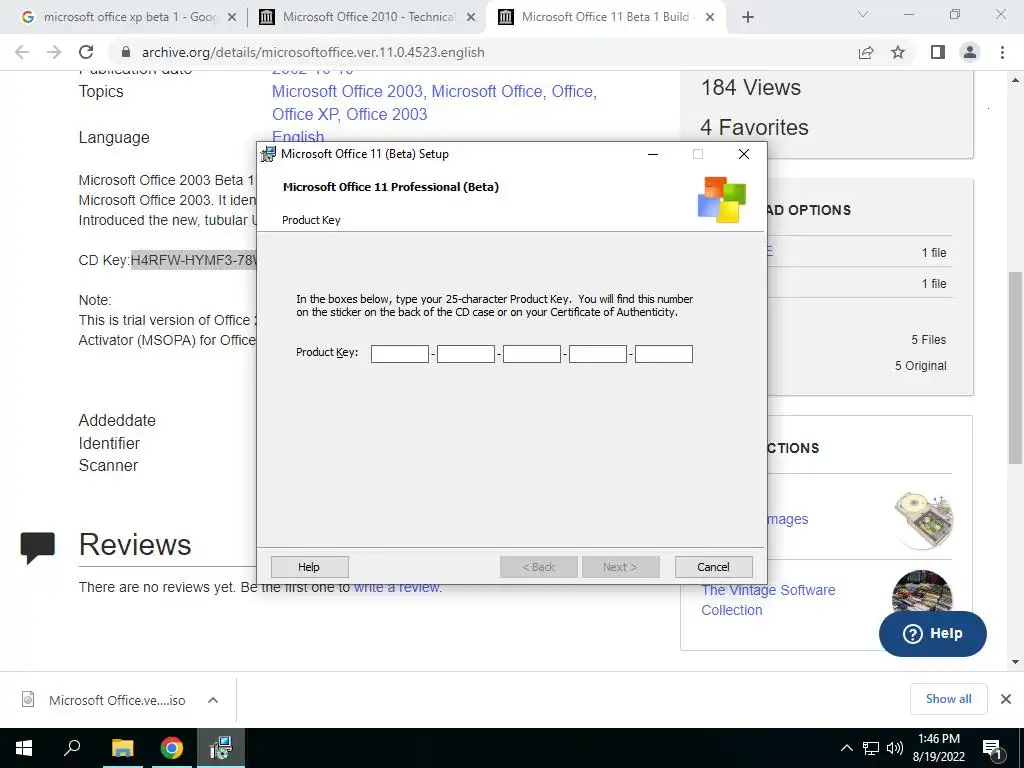This screenshot has height=768, width=1024.
Task: Close the Office 2010 Technical tab
Action: (471, 18)
